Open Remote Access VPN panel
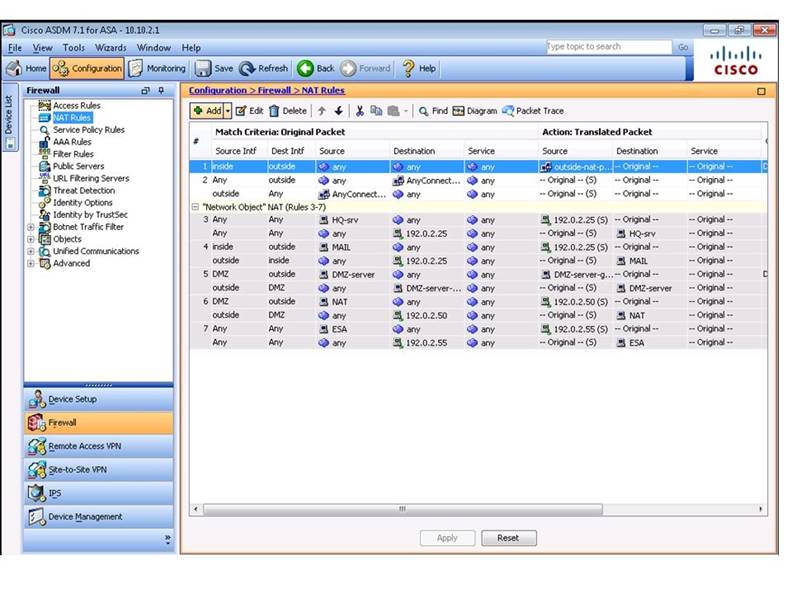Viewport: 792px width, 594px height. click(98, 447)
